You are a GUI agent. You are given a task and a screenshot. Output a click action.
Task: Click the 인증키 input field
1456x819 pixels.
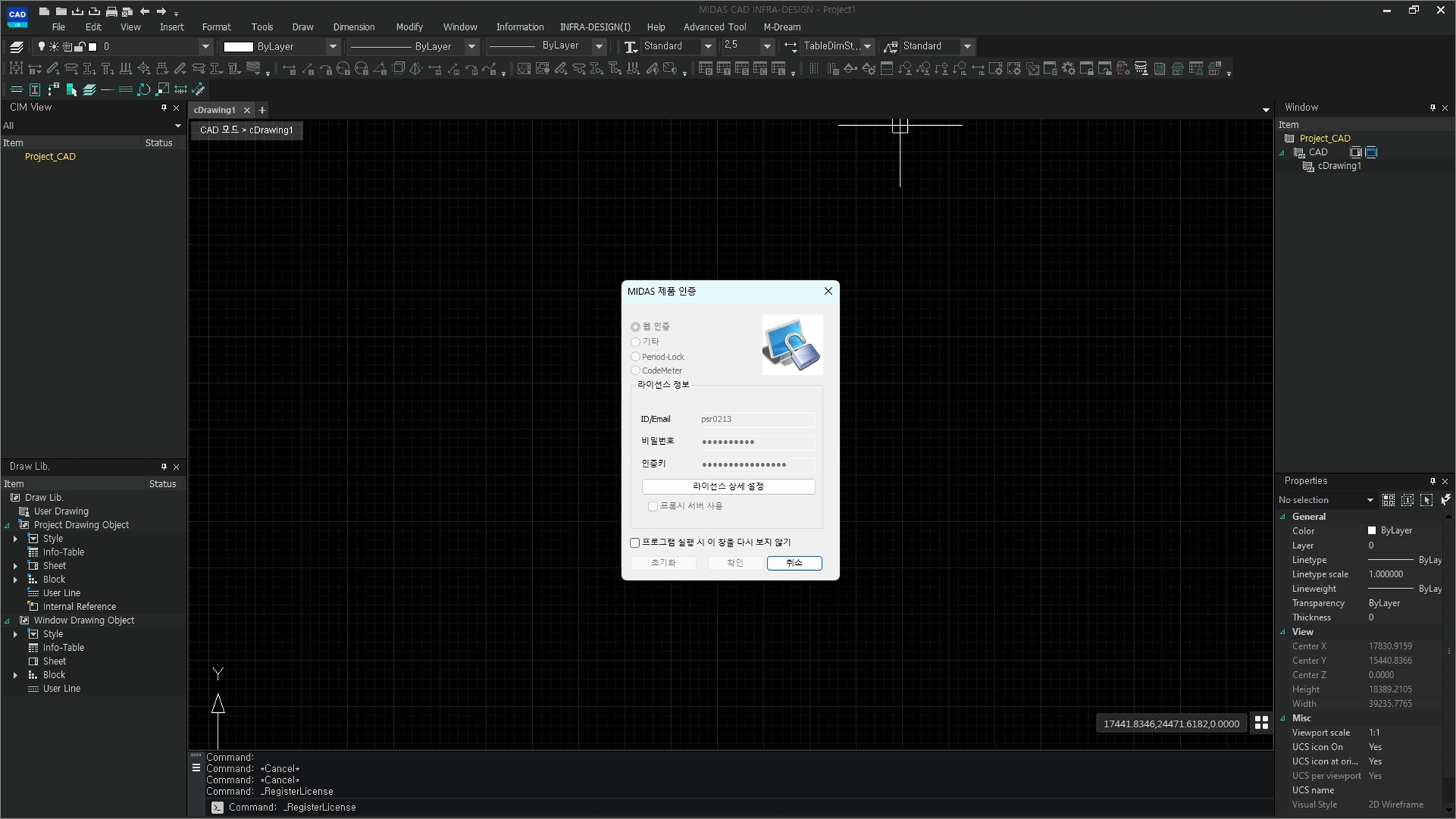tap(756, 464)
